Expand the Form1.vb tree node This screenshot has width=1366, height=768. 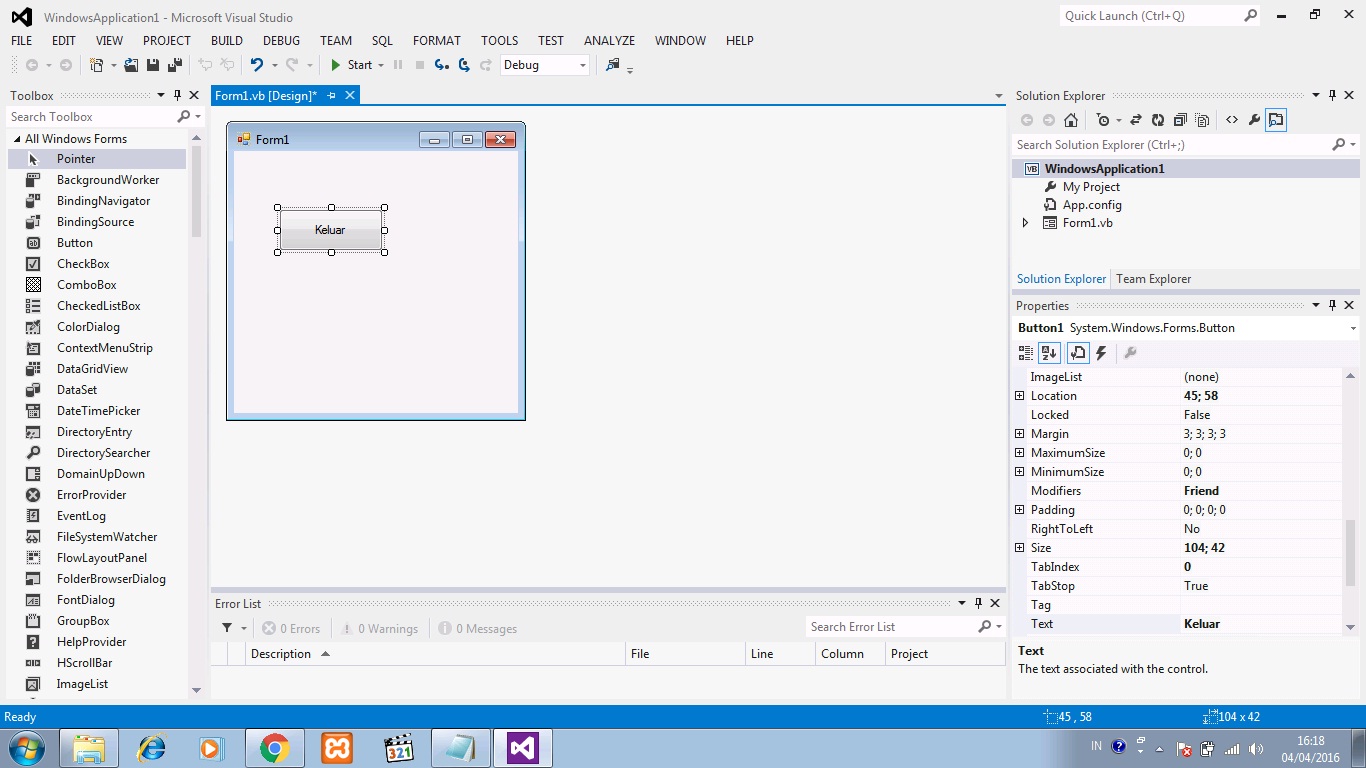tap(1024, 223)
